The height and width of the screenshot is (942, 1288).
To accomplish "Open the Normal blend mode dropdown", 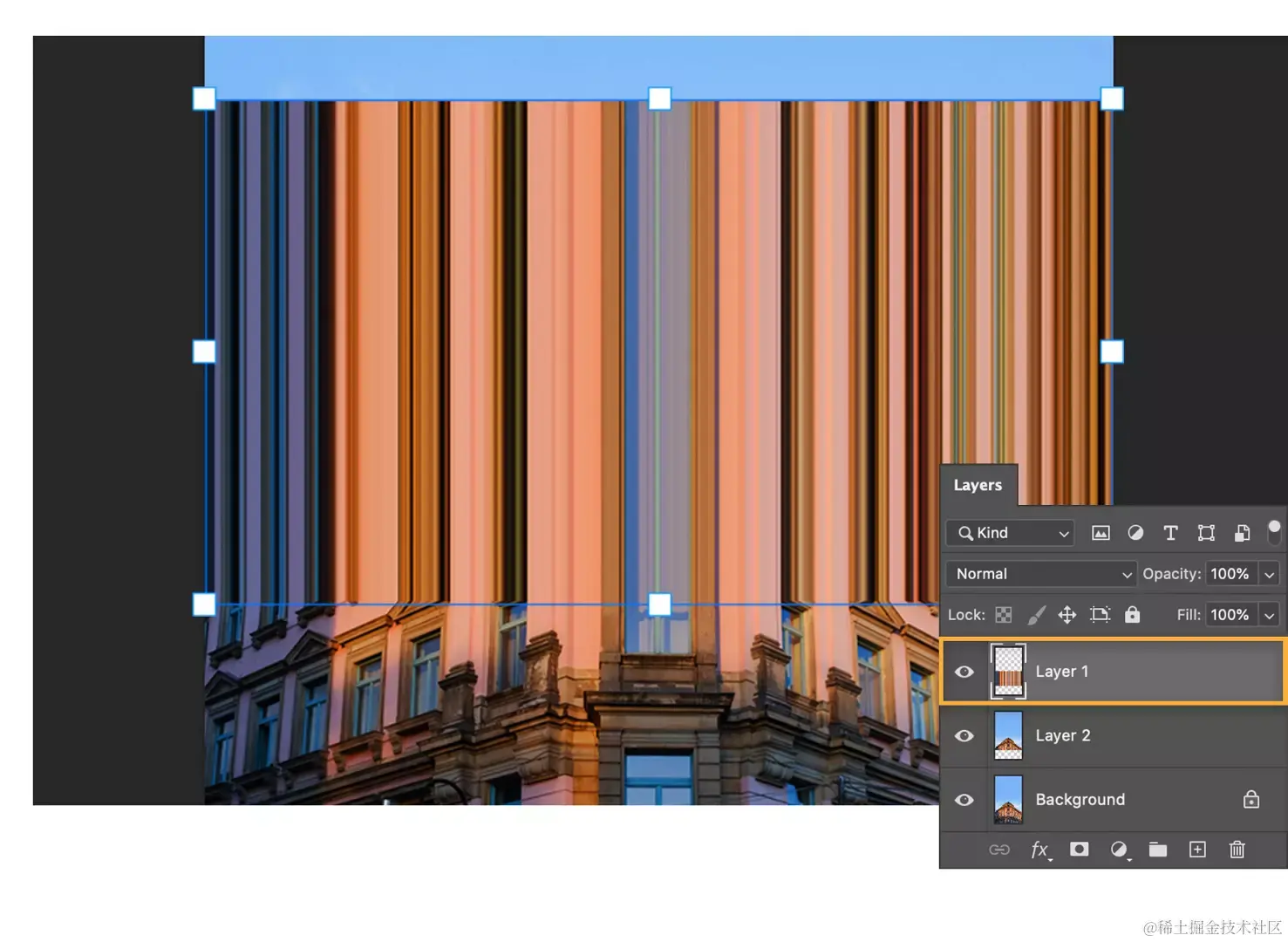I will coord(1039,573).
